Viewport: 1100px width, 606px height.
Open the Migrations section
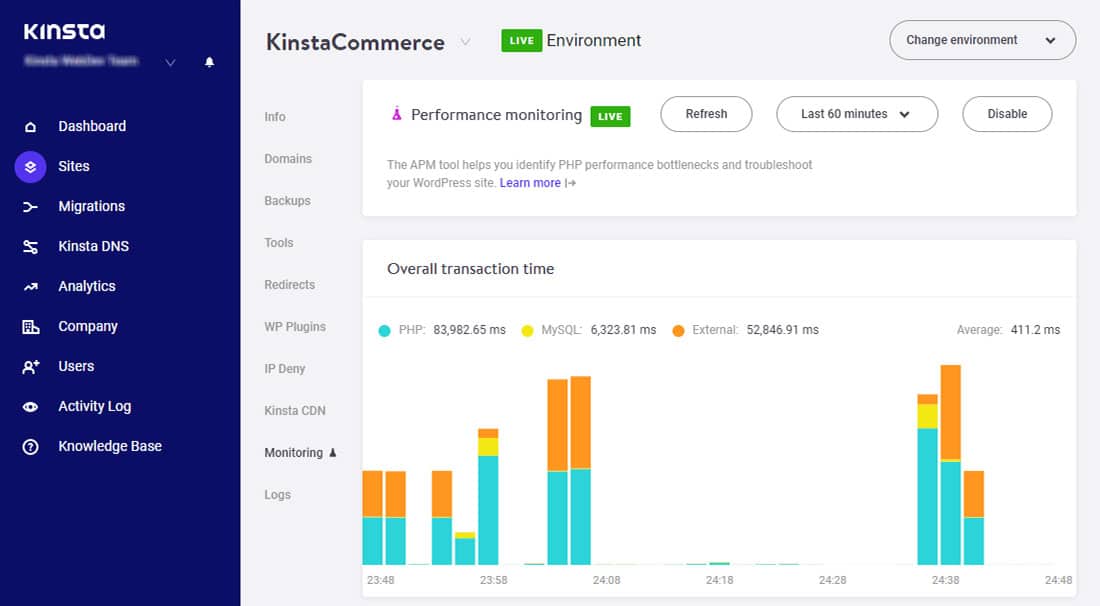click(93, 205)
